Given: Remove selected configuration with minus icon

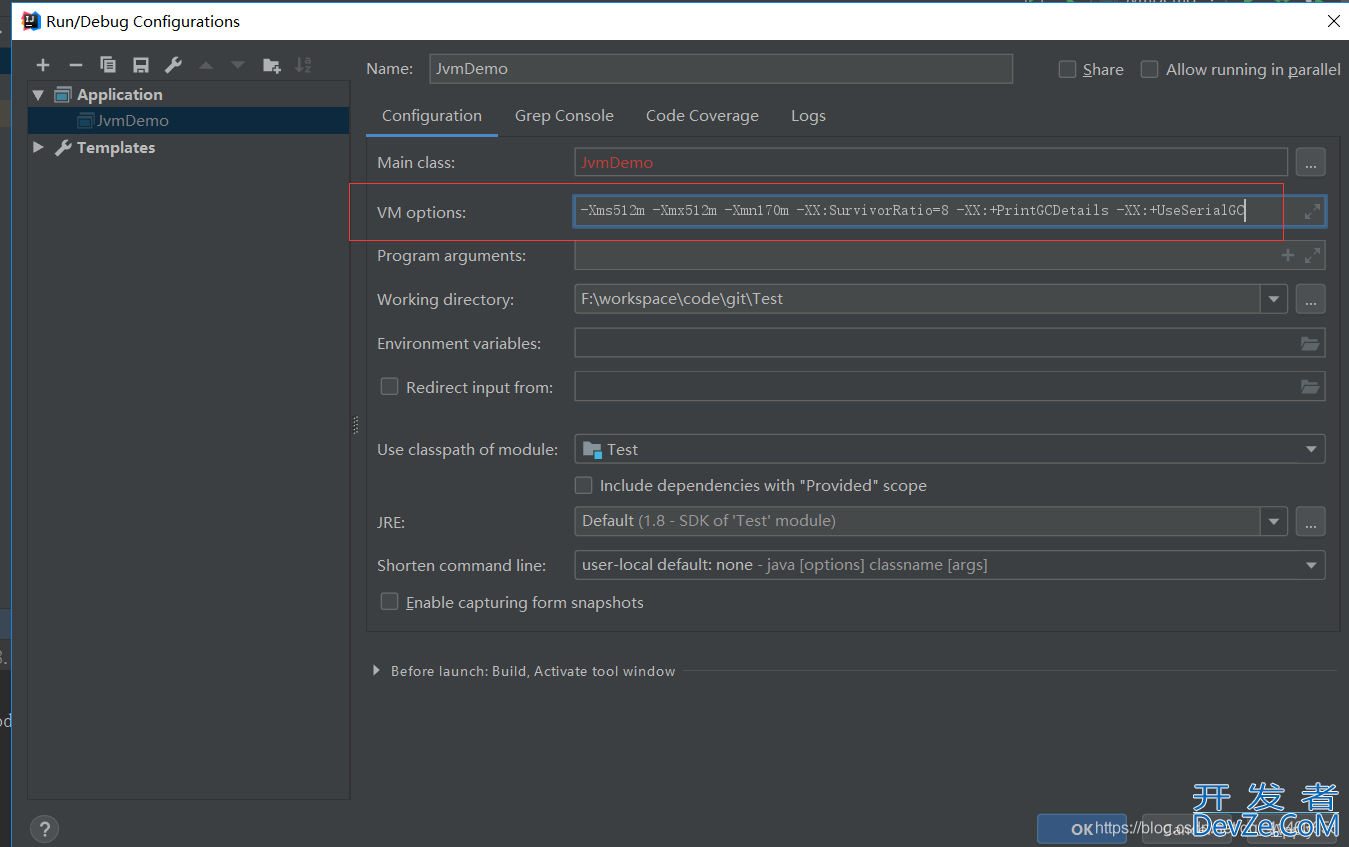Looking at the screenshot, I should 75,65.
